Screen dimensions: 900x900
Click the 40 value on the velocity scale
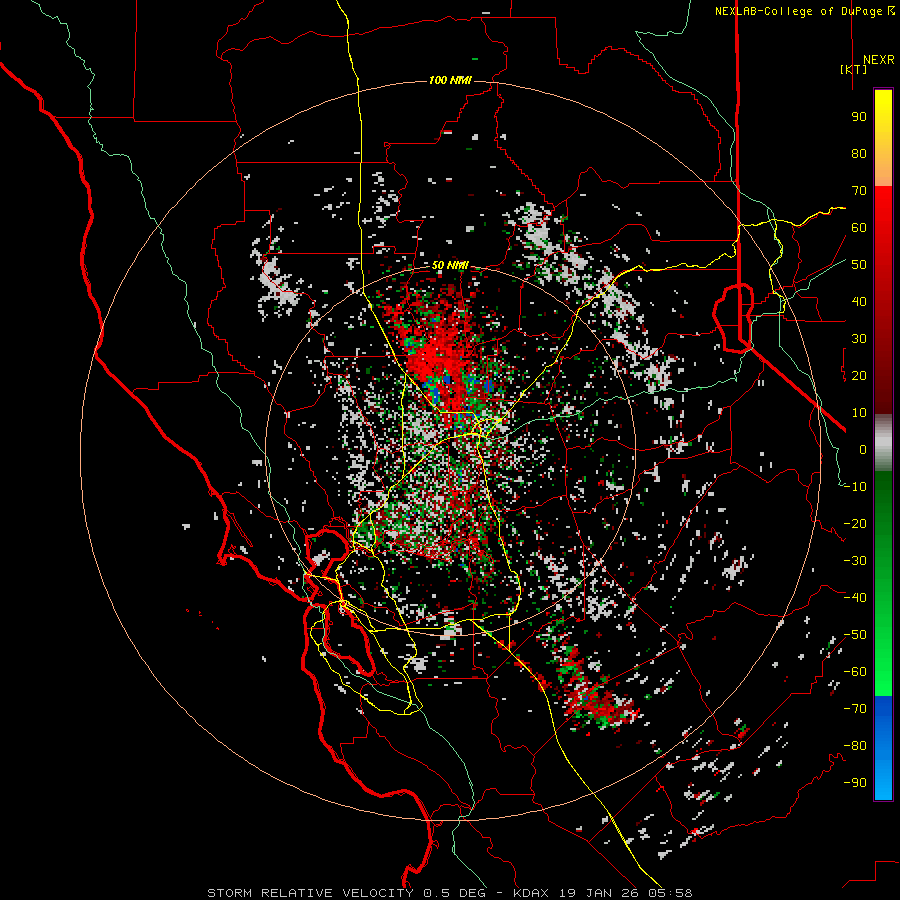[x=859, y=302]
